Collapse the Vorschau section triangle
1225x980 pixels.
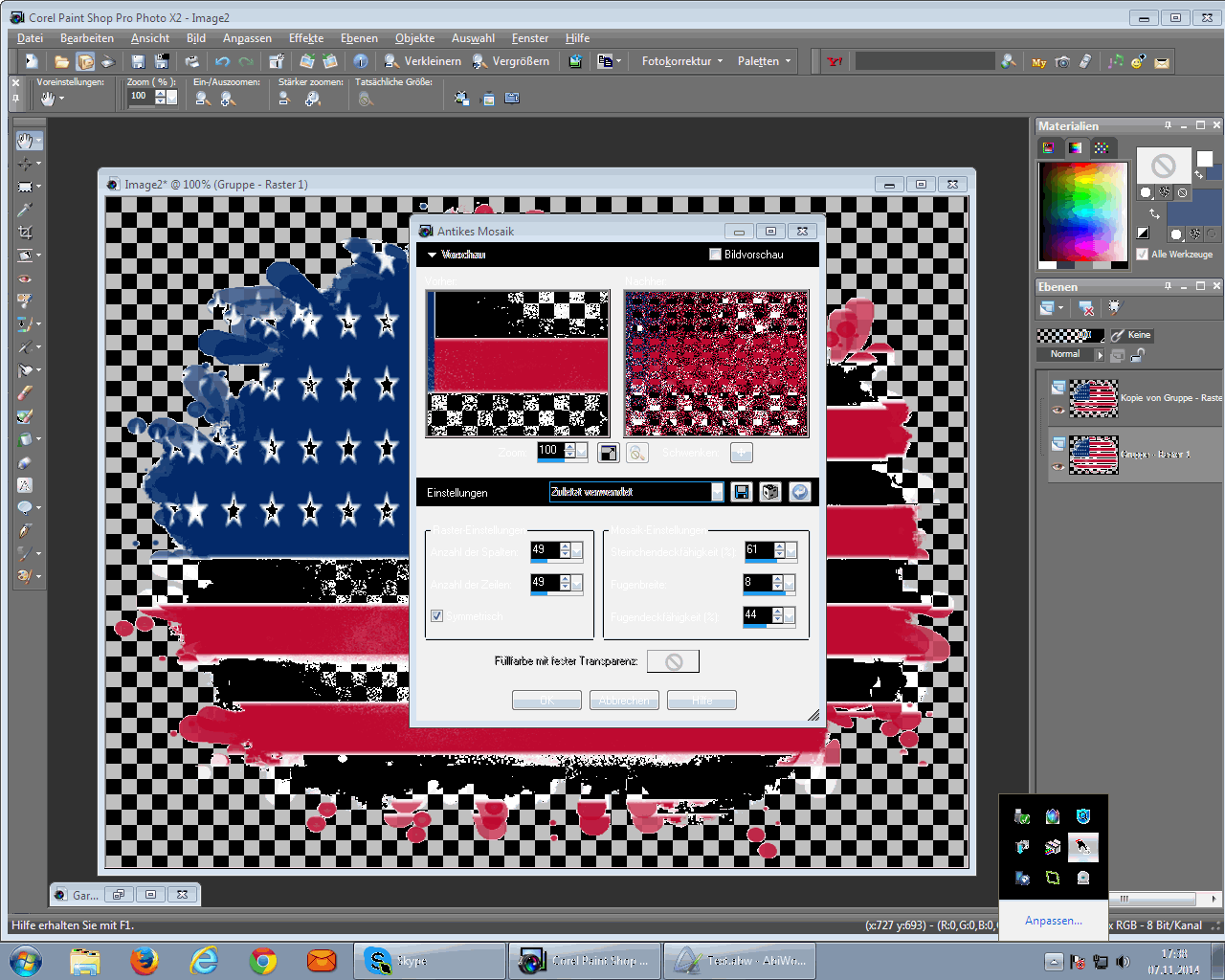pos(433,255)
